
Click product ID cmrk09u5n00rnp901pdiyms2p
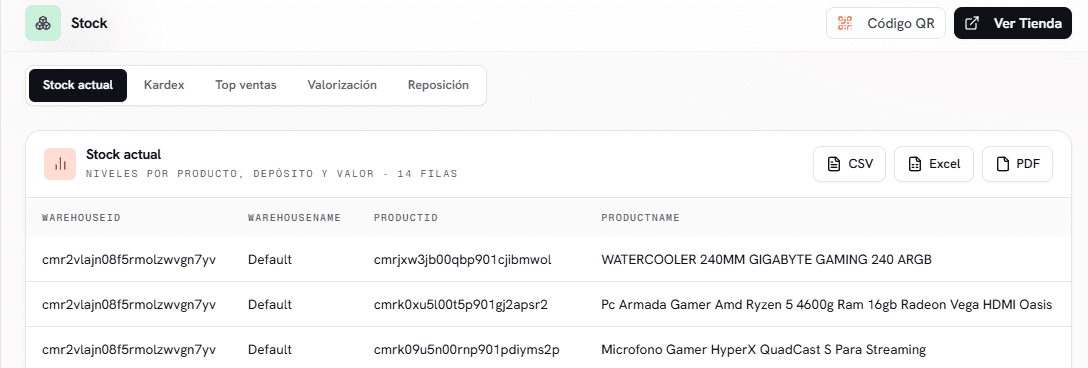pos(466,349)
